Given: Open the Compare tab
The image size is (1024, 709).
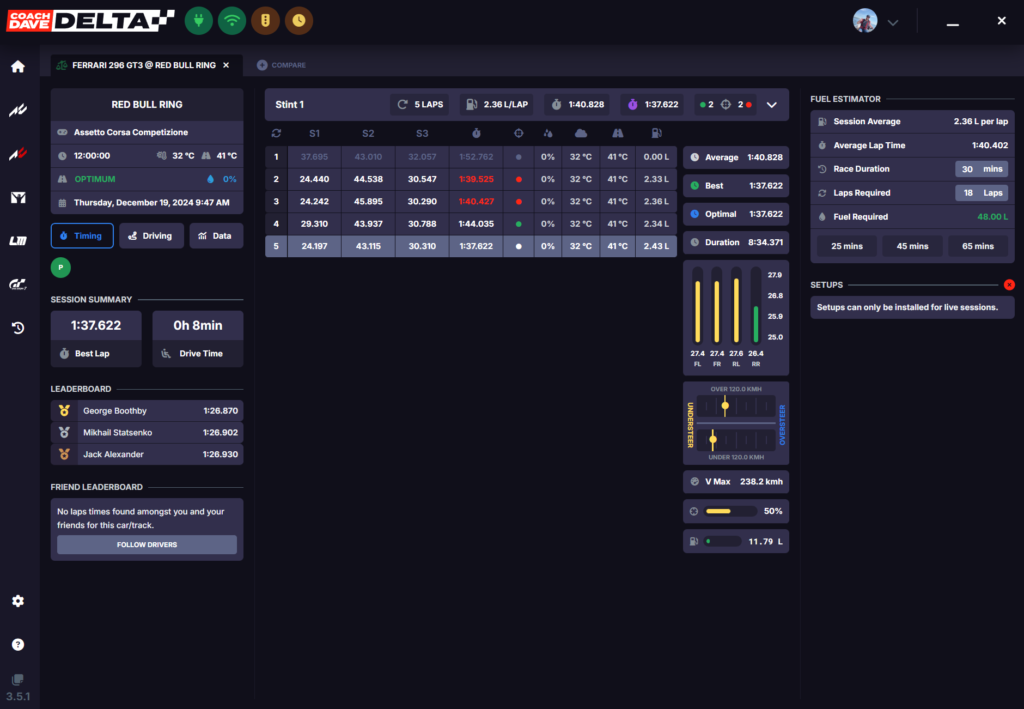Looking at the screenshot, I should point(282,65).
